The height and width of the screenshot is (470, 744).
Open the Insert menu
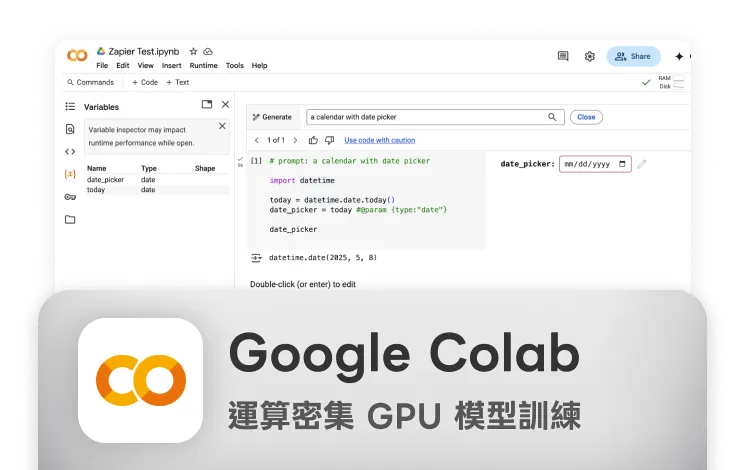coord(171,65)
